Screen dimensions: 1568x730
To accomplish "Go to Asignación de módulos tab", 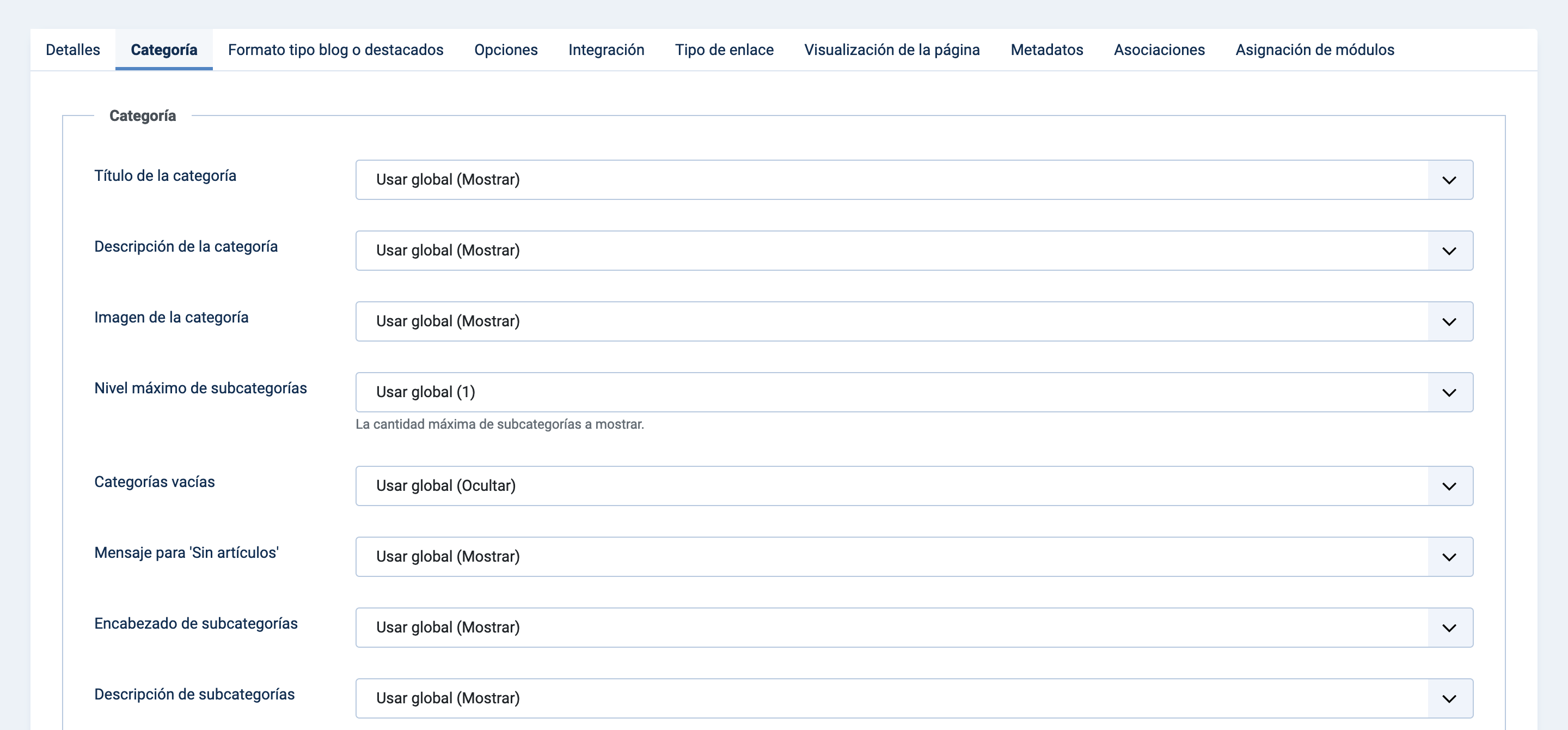I will coord(1314,50).
